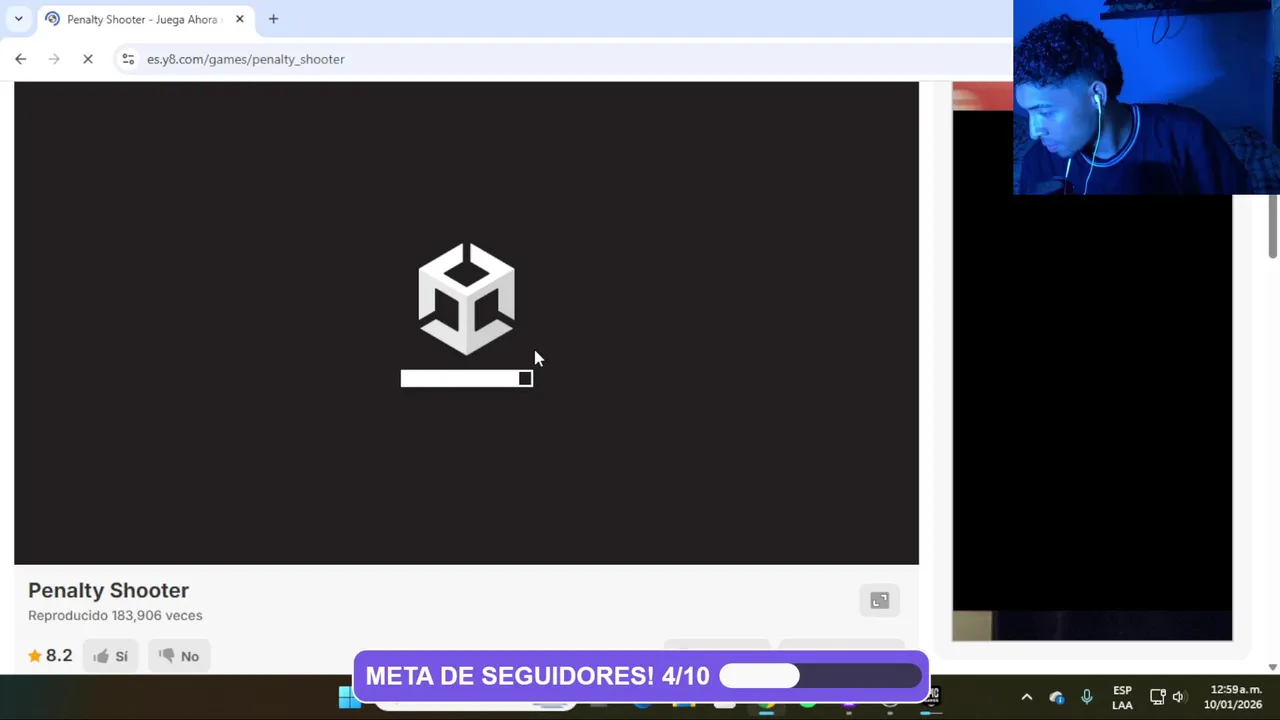This screenshot has height=720, width=1280.
Task: Click the address bar URL es.y8.com/games/penalty_shooter
Action: pos(246,59)
